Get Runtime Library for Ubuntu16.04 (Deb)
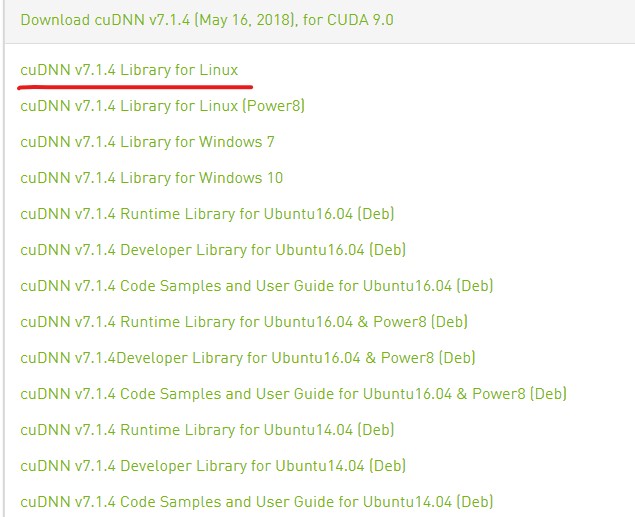Image resolution: width=635 pixels, height=517 pixels. point(207,214)
